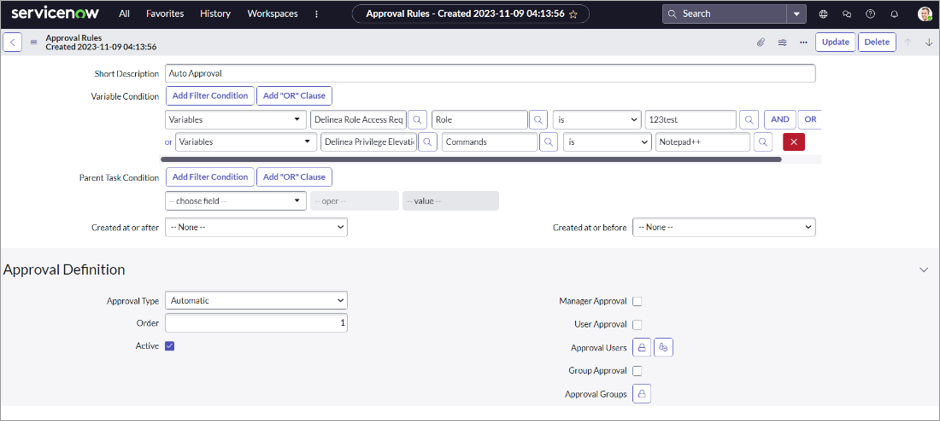Click the lookup icon next to Role

pyautogui.click(x=538, y=119)
